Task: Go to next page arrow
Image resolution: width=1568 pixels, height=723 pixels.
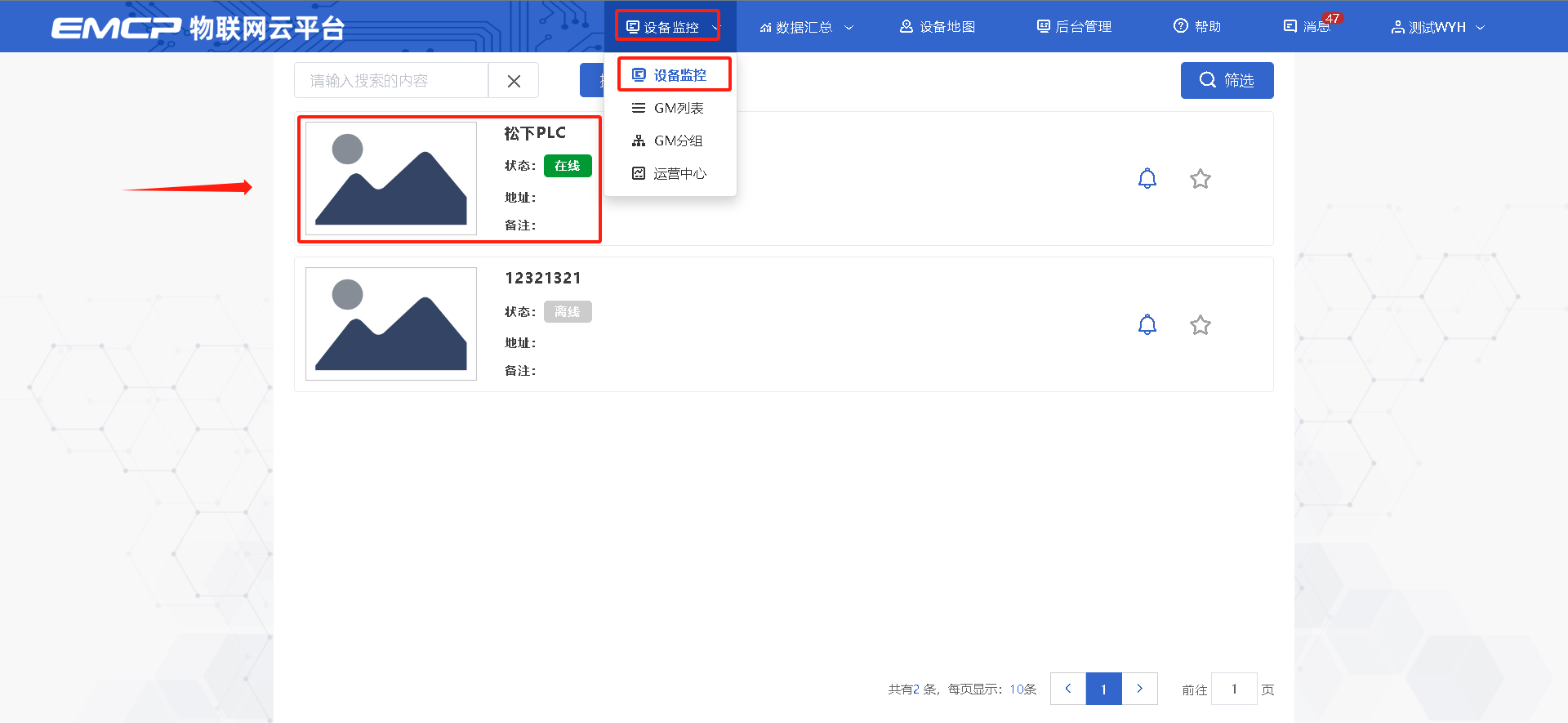Action: [x=1140, y=689]
